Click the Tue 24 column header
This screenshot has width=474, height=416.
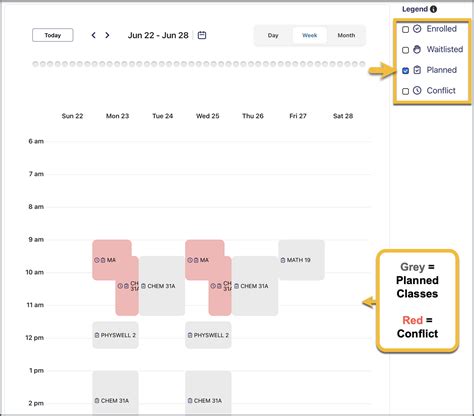tap(163, 116)
